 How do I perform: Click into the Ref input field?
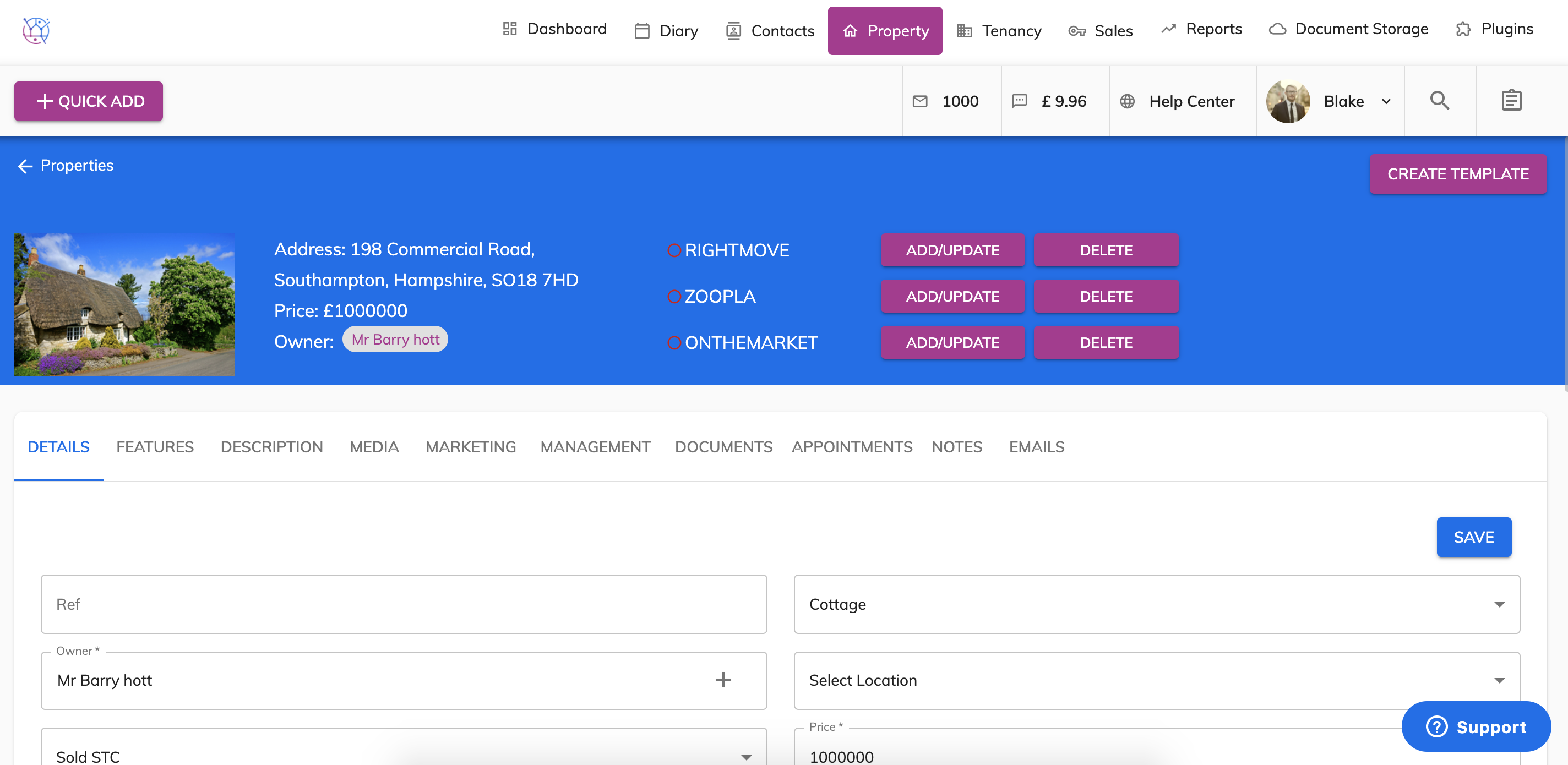(x=404, y=604)
